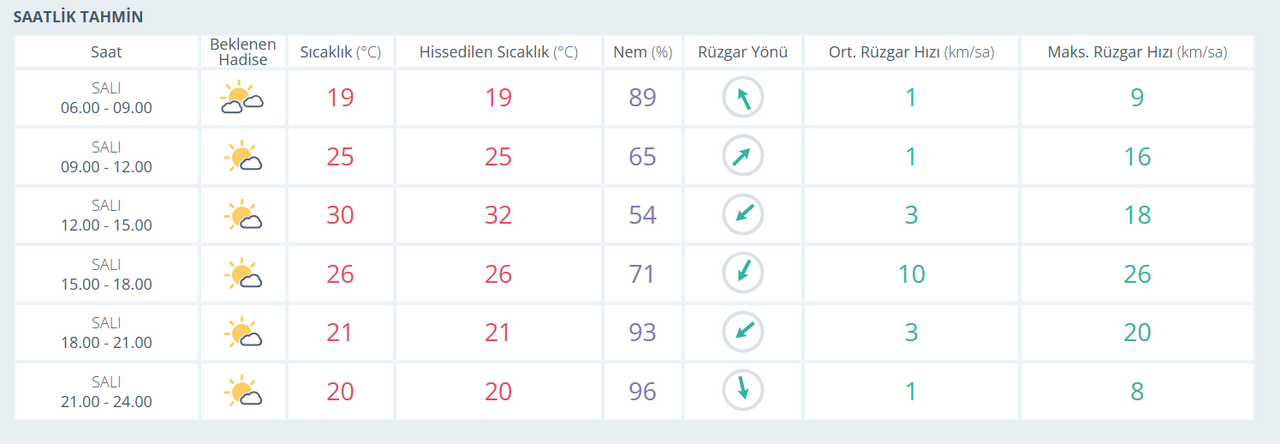Select the Hissedilen Sıcaklık column header
Screen dimensions: 1280x444
tap(498, 52)
